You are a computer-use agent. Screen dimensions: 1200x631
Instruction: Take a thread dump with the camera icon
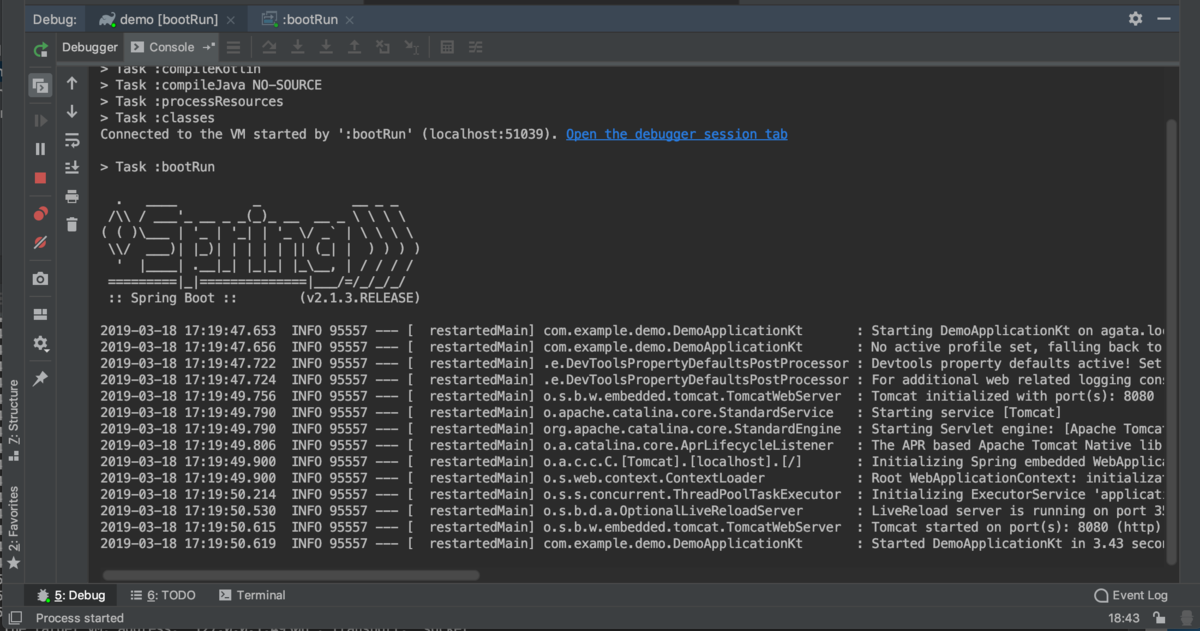point(40,279)
